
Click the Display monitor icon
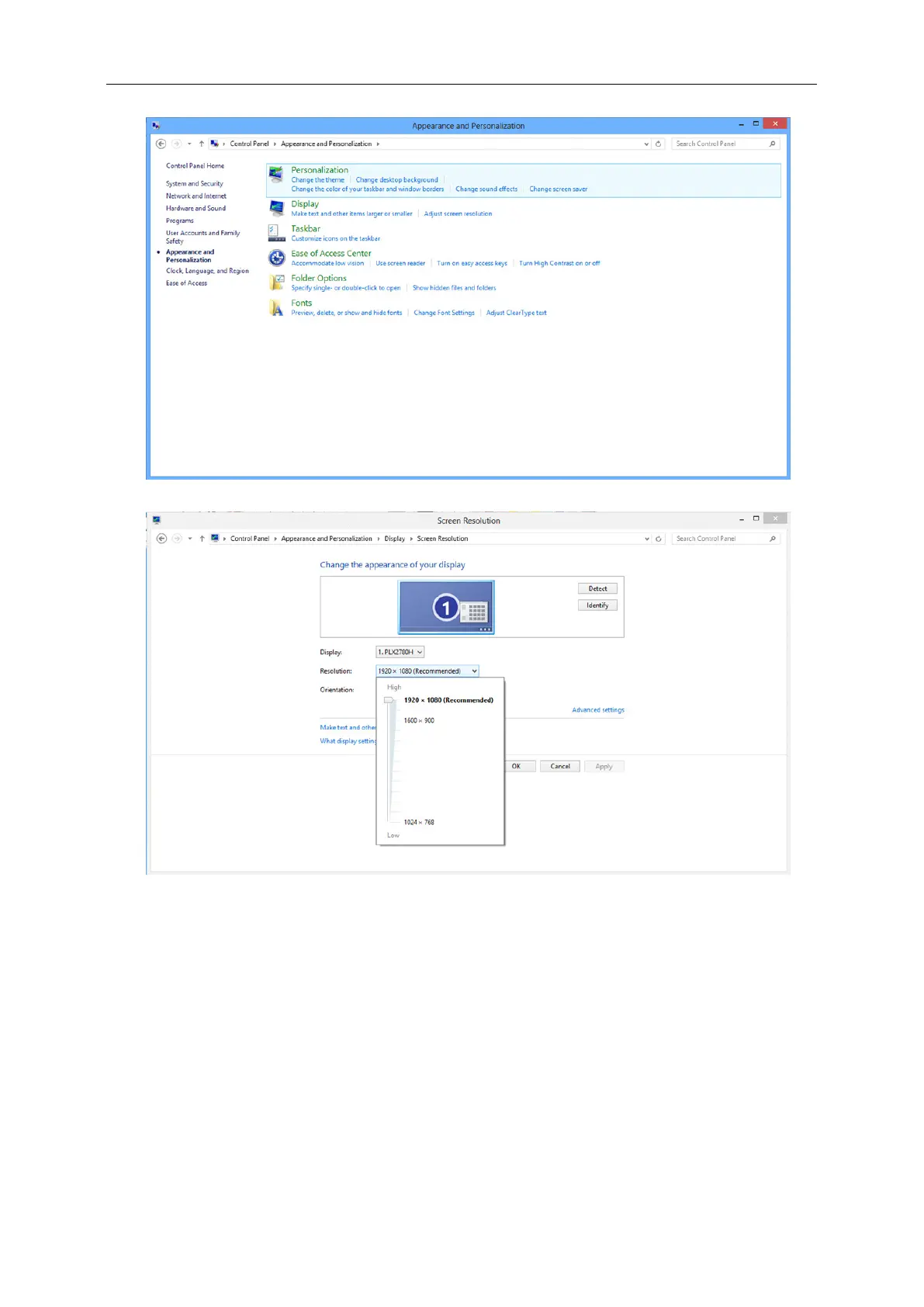[276, 207]
